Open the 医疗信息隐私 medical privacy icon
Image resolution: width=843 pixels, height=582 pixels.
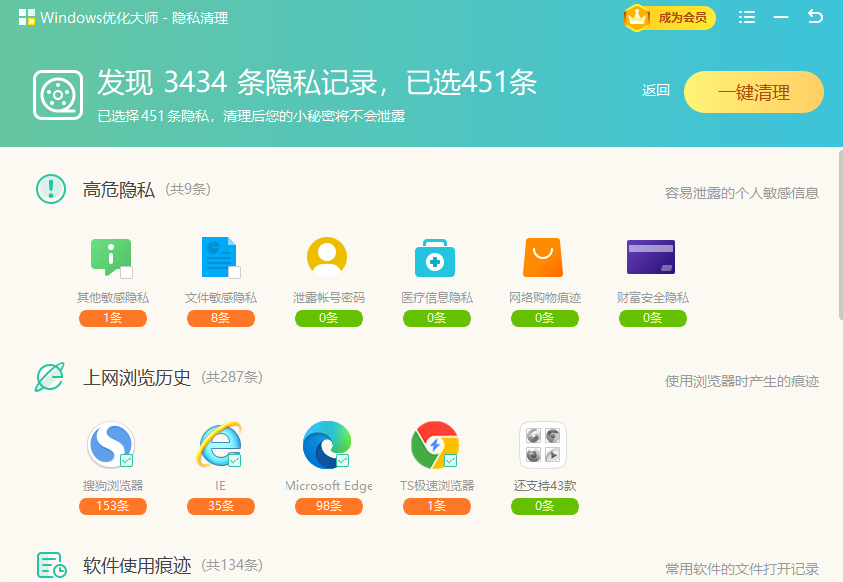point(436,257)
